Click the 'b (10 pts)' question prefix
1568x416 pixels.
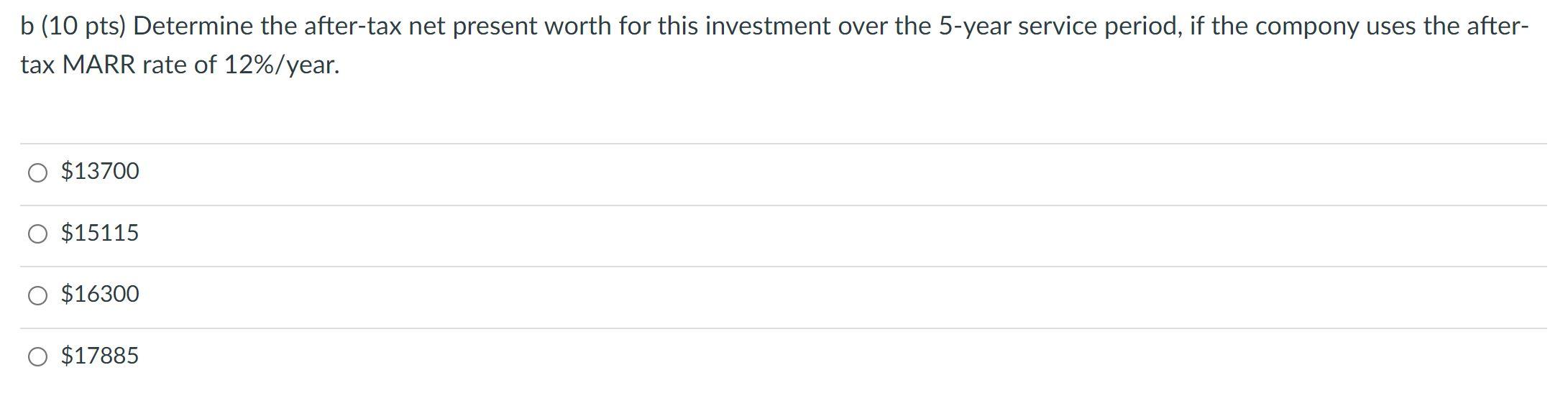coord(73,27)
